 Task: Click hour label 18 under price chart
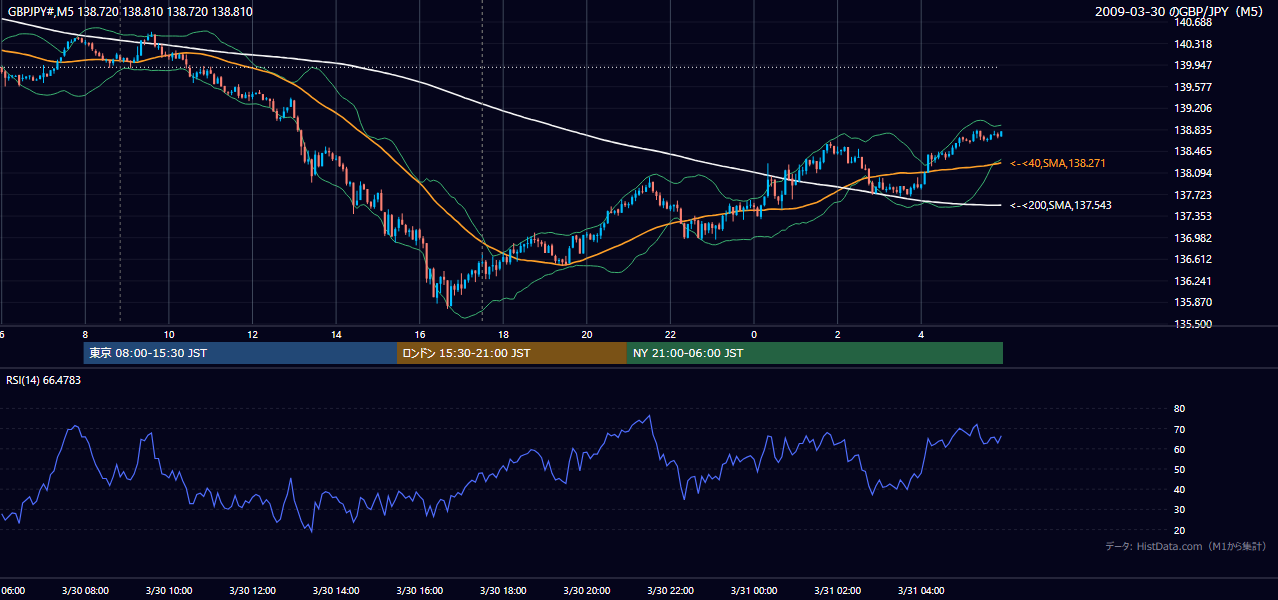tap(503, 334)
